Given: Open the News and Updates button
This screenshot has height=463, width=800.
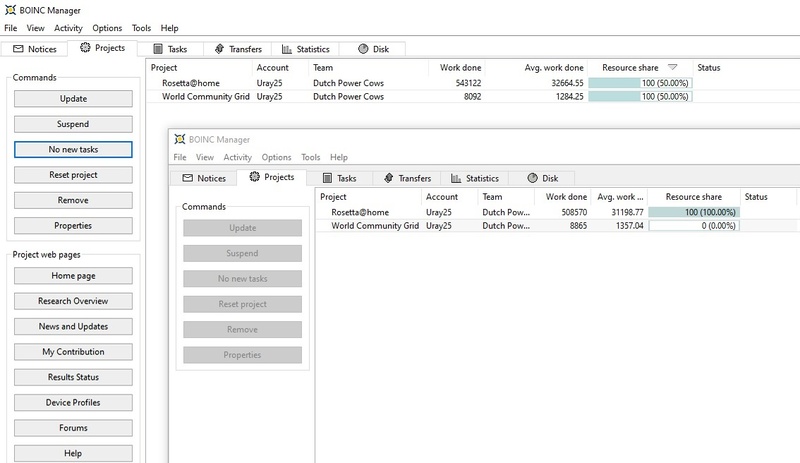Looking at the screenshot, I should tap(73, 326).
